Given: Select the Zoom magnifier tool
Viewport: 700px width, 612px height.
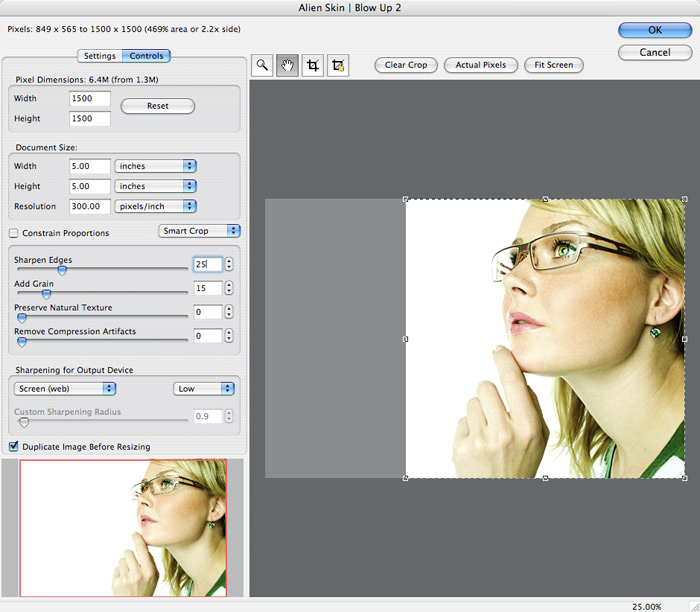Looking at the screenshot, I should 262,65.
